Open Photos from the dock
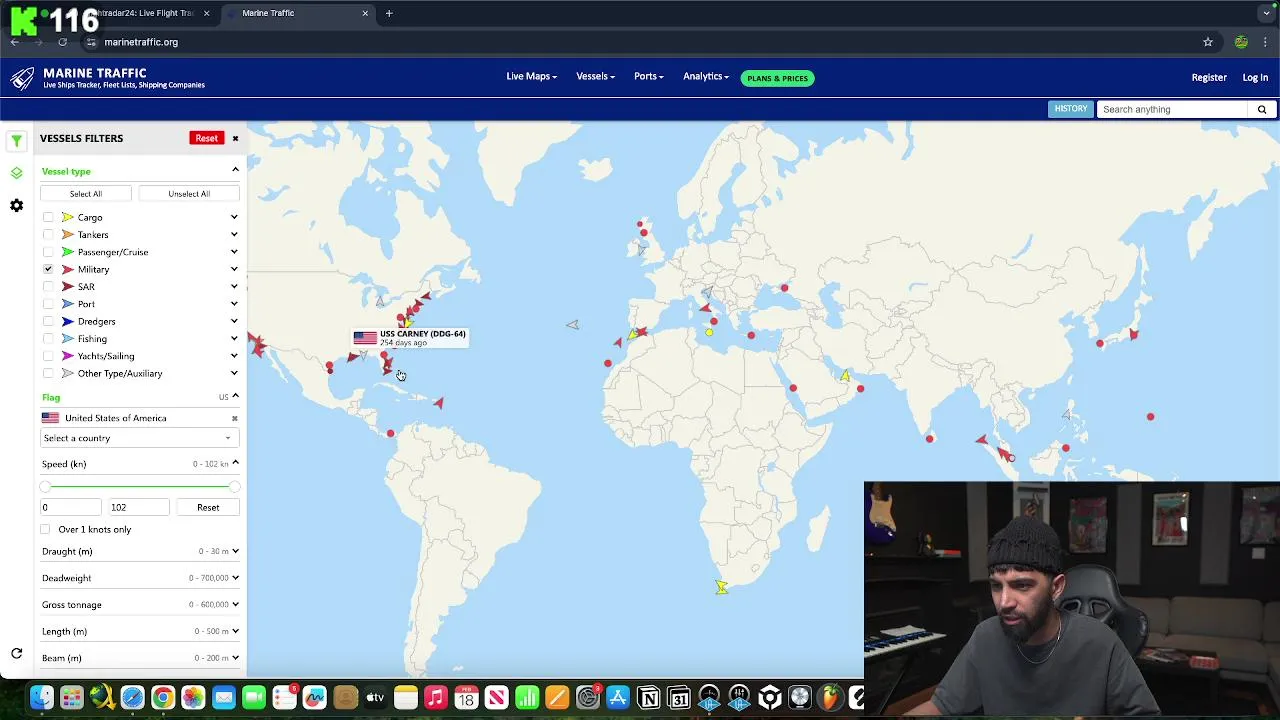 [193, 697]
